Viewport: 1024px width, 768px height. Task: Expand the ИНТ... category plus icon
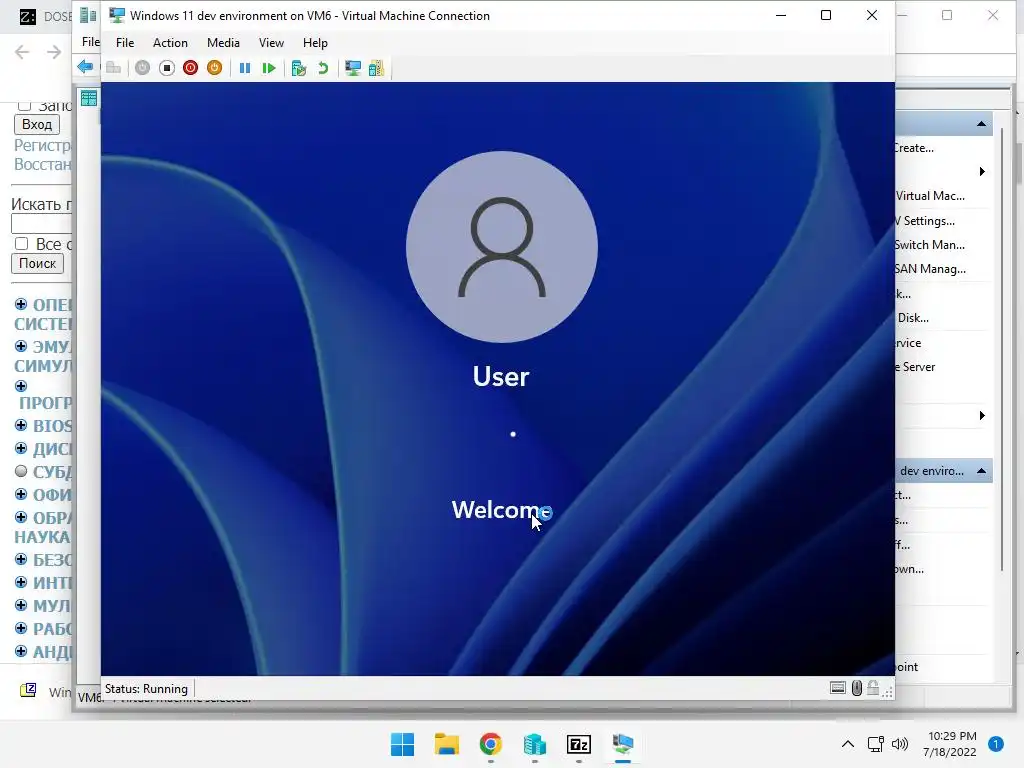tap(21, 582)
